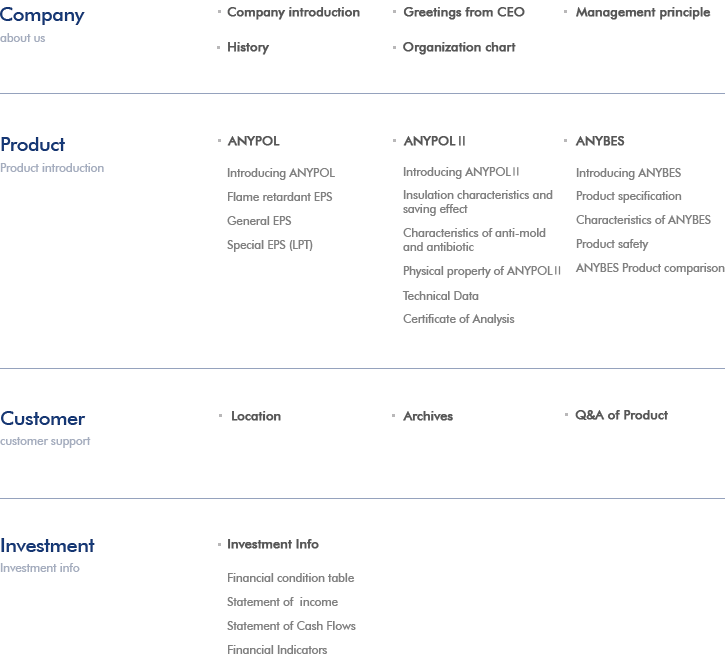View the Financial condition table
The height and width of the screenshot is (672, 726).
click(290, 578)
